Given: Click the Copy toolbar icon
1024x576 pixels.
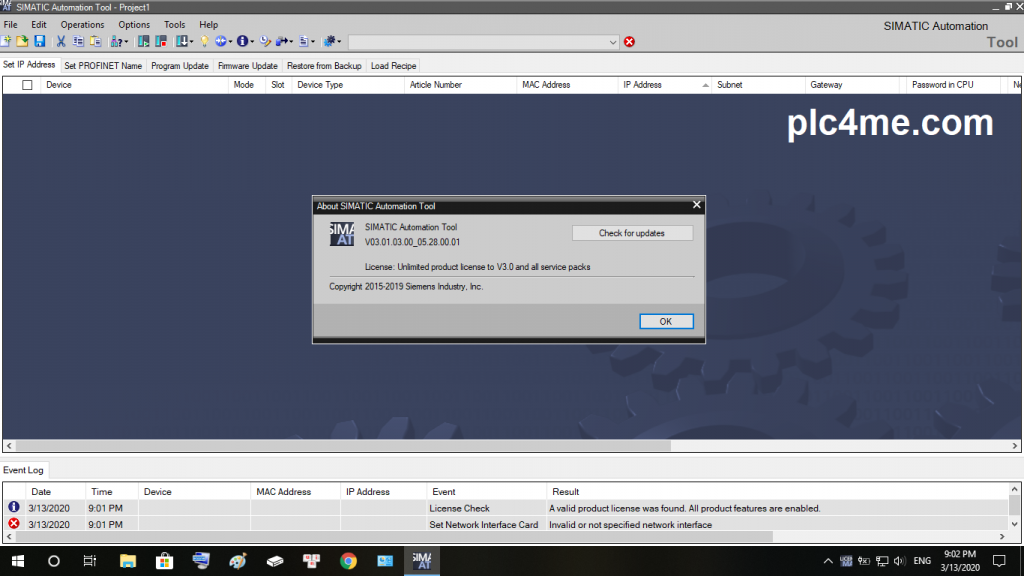Looking at the screenshot, I should (x=78, y=42).
